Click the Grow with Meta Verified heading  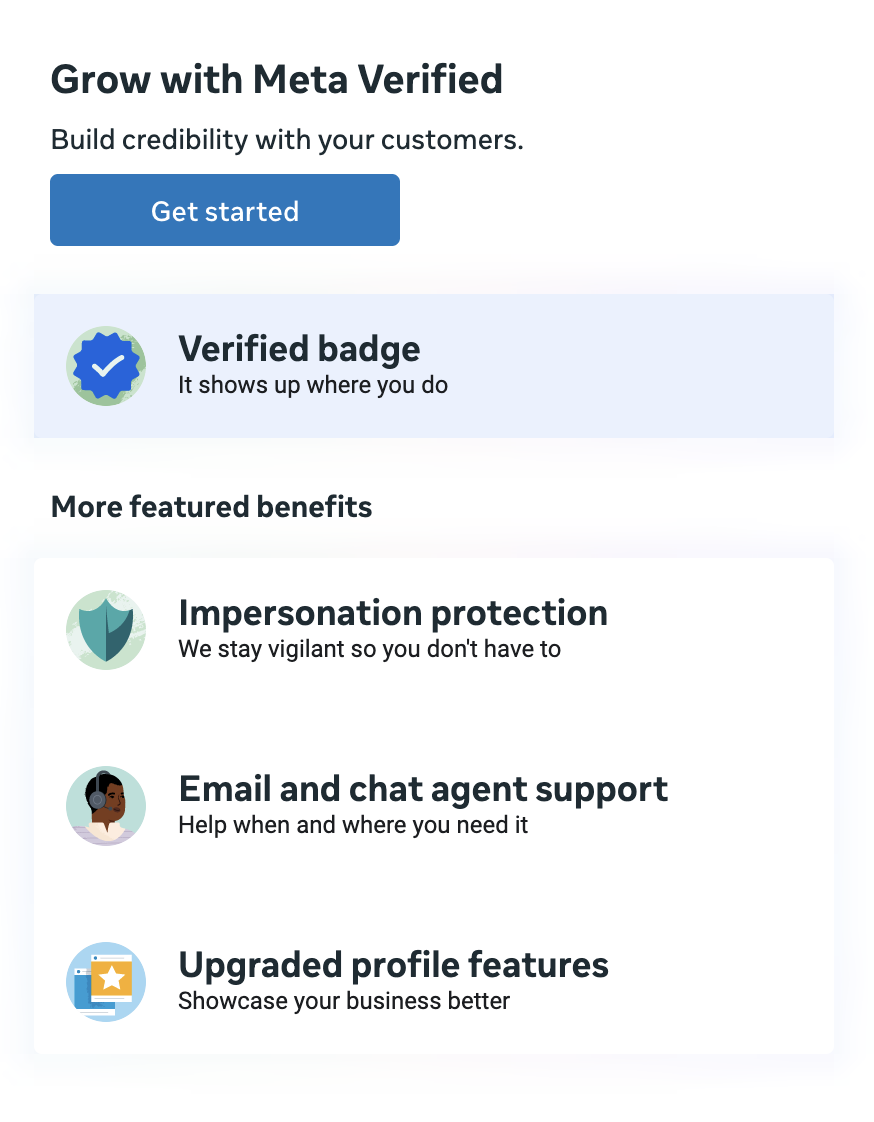276,79
